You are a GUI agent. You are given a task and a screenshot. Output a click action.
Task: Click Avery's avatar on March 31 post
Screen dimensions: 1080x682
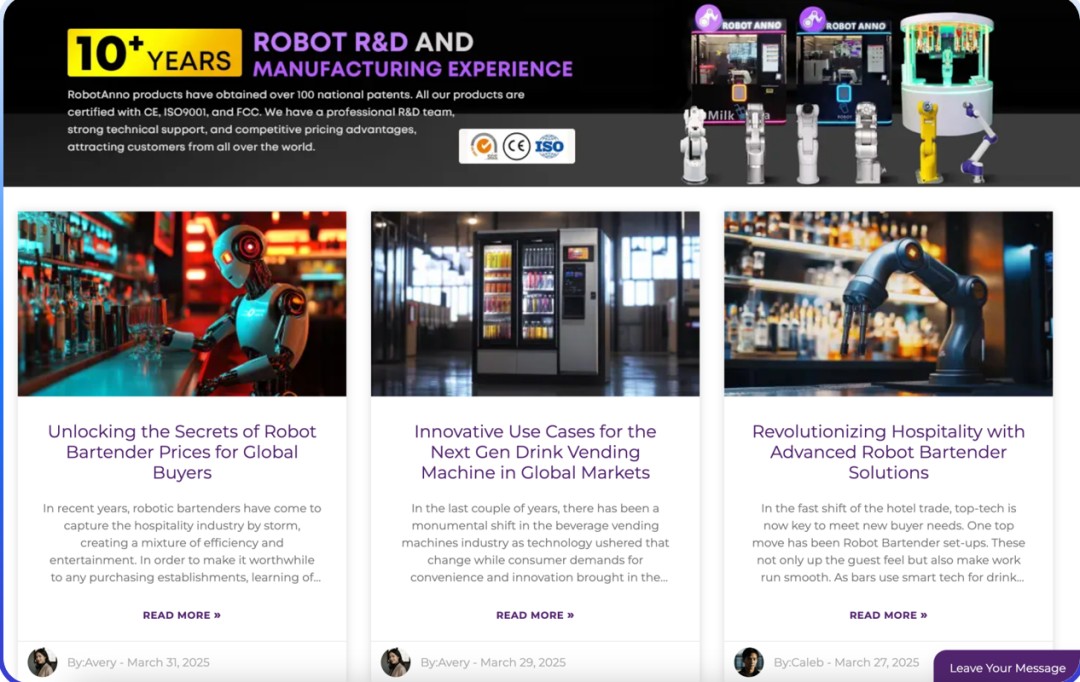click(42, 662)
